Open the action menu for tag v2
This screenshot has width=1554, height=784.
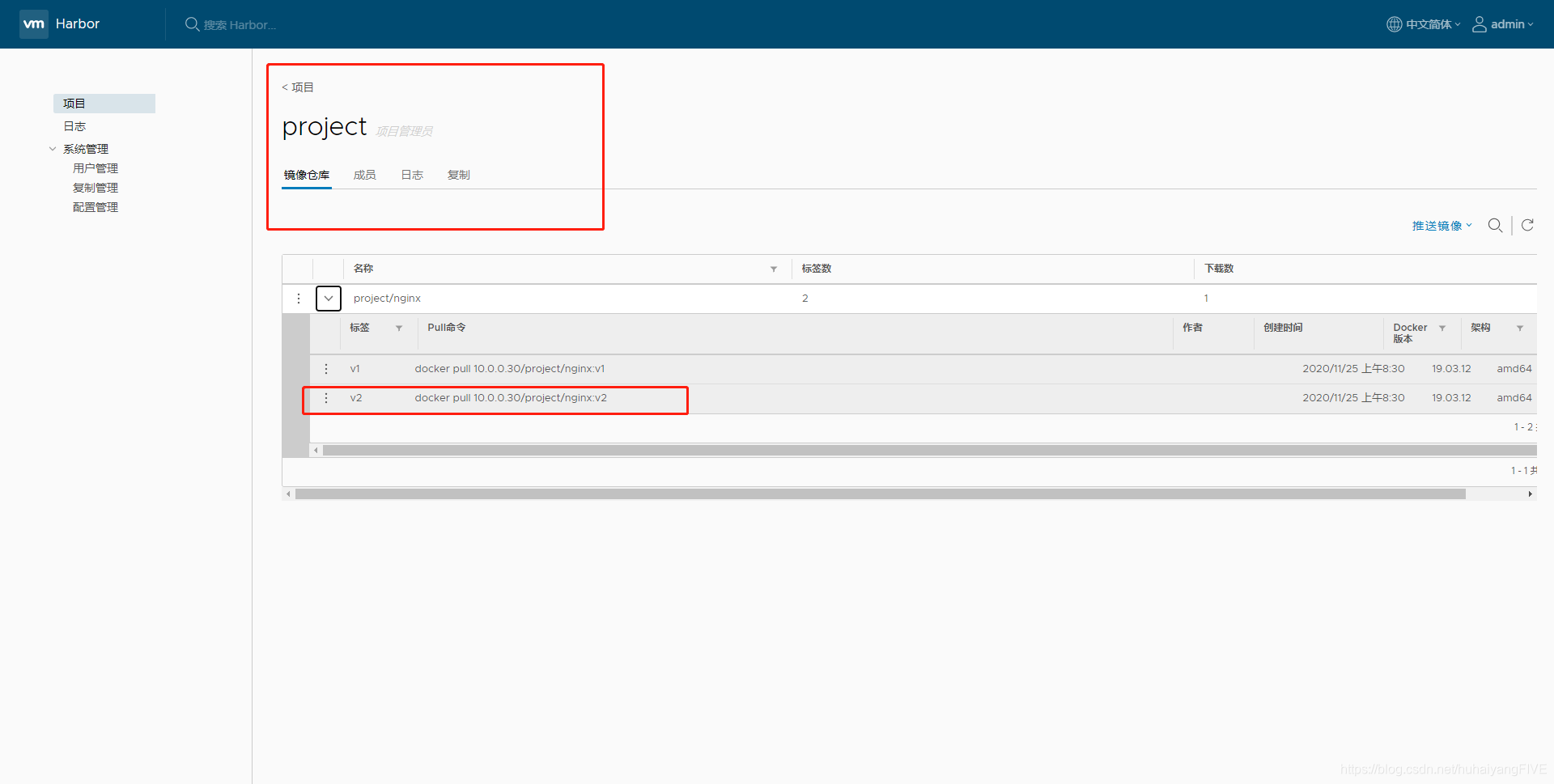326,398
